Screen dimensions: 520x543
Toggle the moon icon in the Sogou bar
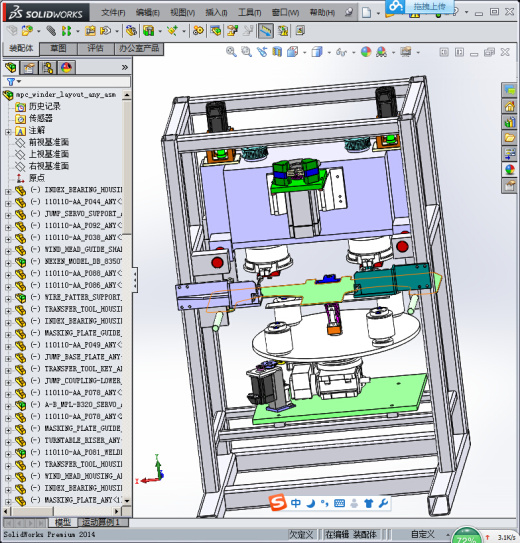[x=311, y=503]
